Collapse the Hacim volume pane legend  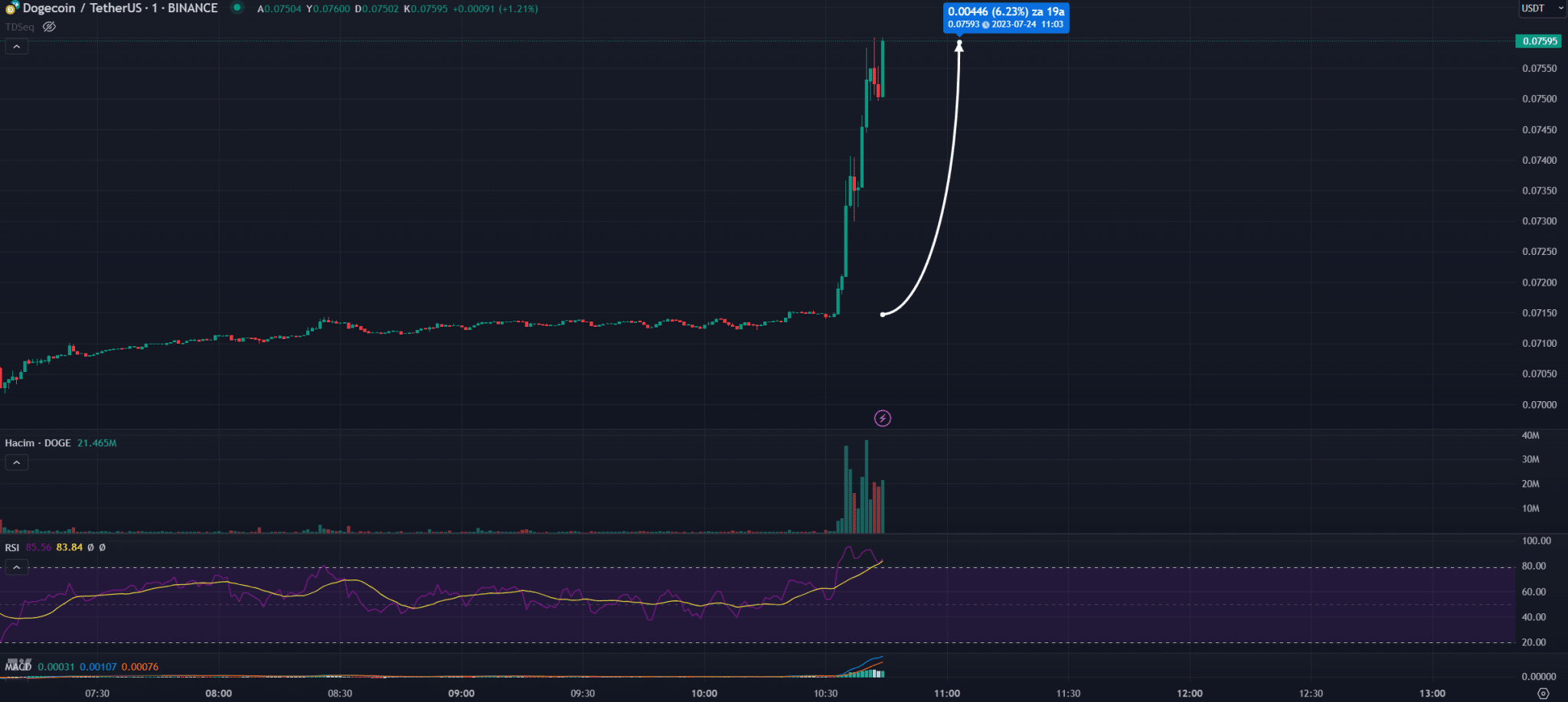[17, 462]
